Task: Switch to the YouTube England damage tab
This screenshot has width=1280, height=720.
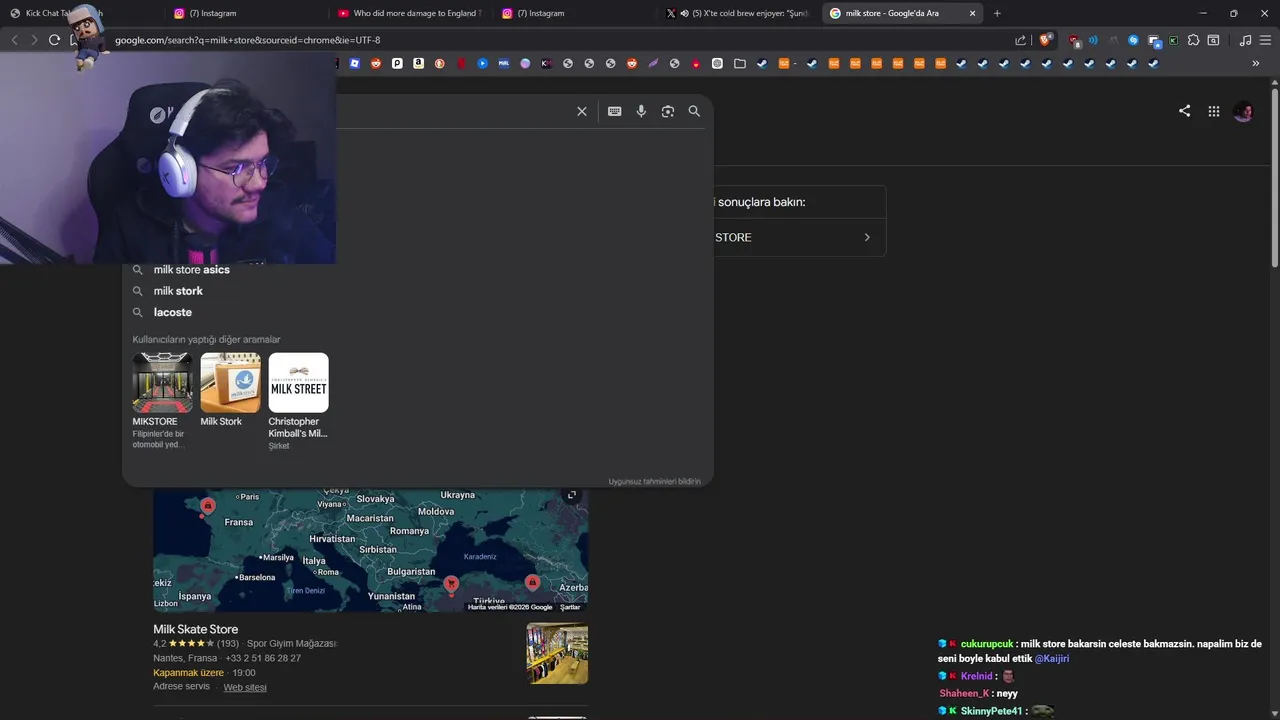Action: (410, 13)
